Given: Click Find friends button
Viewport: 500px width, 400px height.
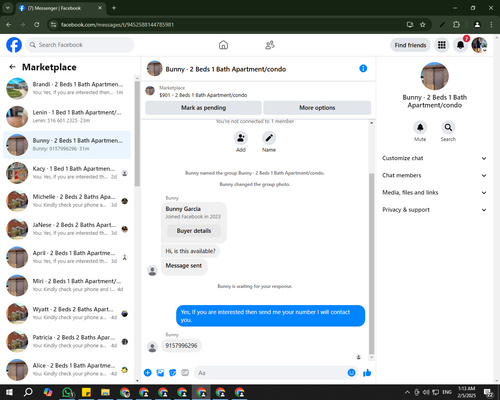Looking at the screenshot, I should [x=410, y=45].
